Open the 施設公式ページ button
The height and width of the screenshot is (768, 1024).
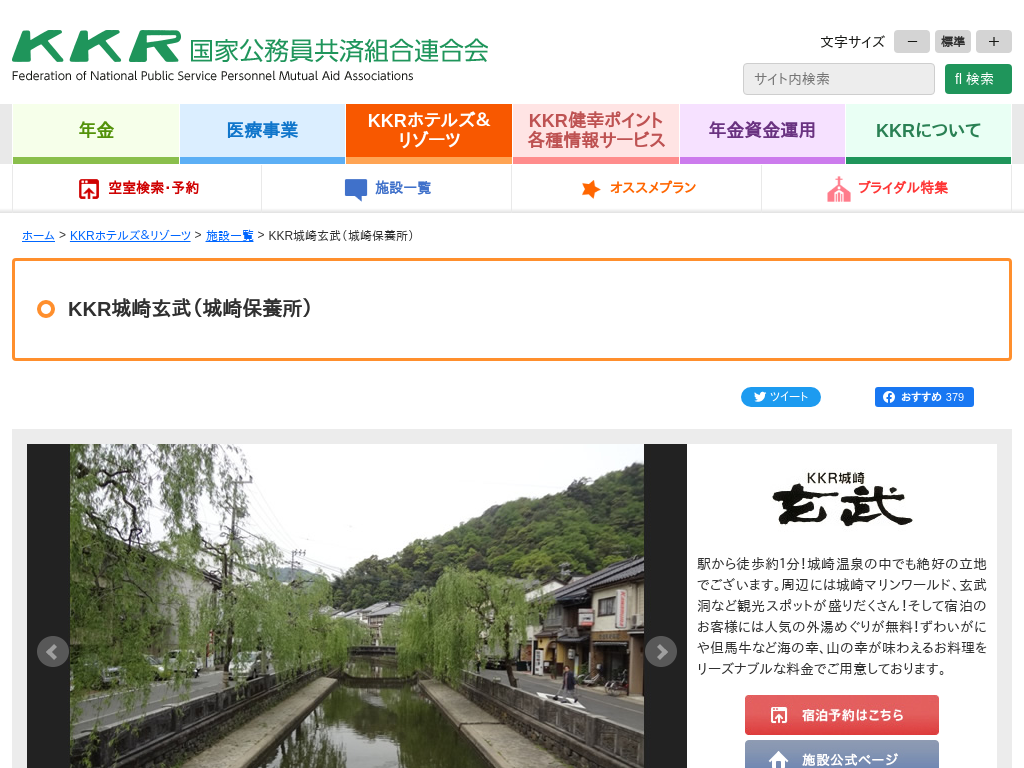coord(842,755)
